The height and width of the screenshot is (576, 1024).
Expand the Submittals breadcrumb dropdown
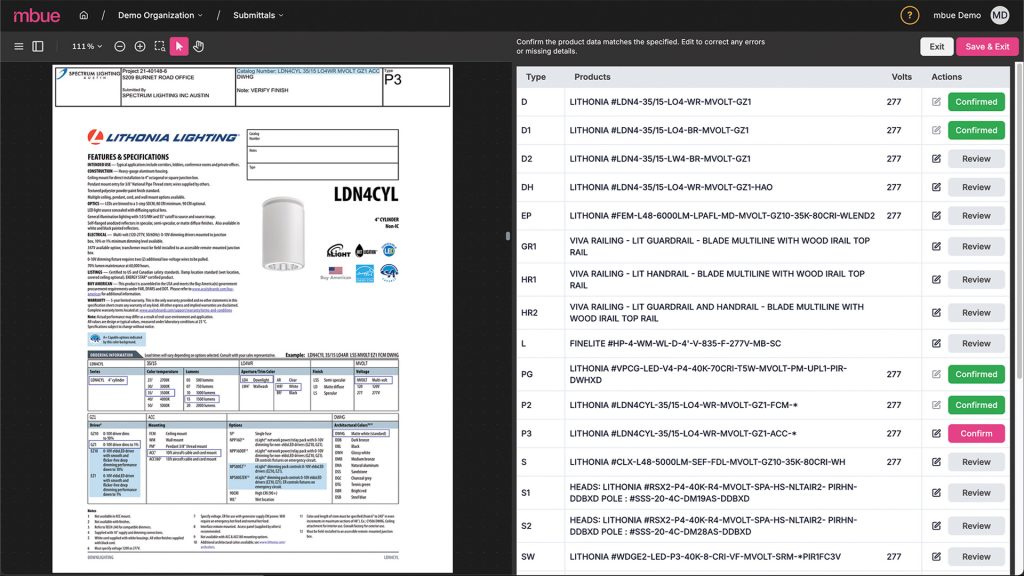click(x=258, y=15)
